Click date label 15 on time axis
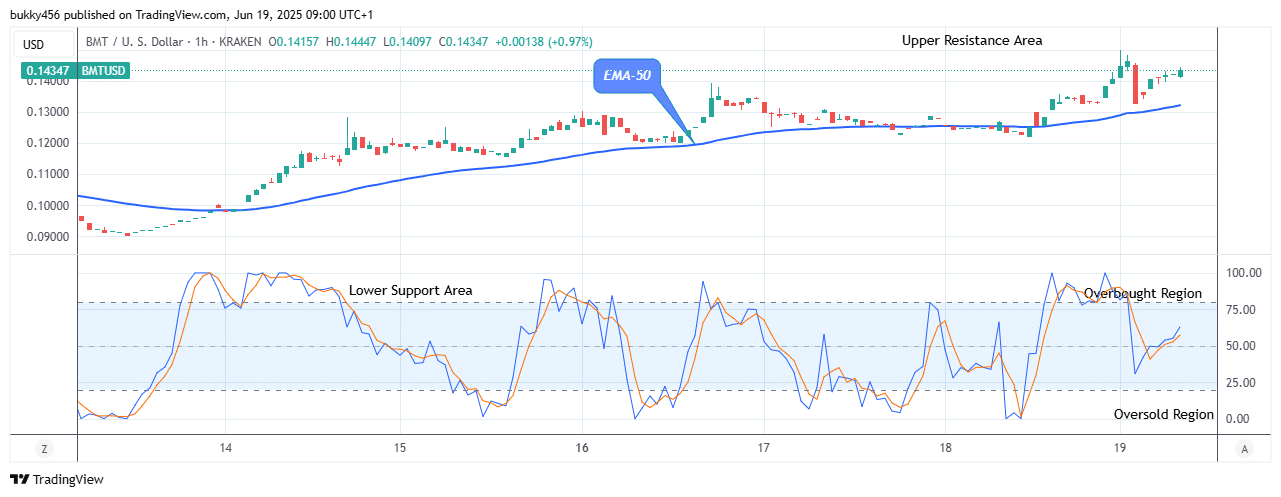 [400, 449]
